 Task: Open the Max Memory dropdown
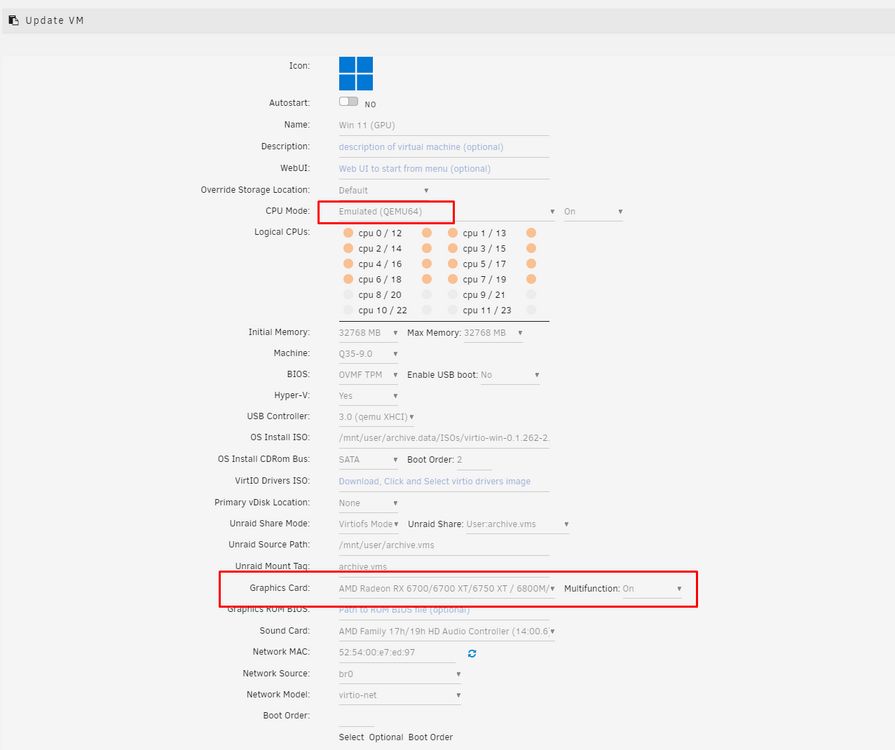point(493,333)
